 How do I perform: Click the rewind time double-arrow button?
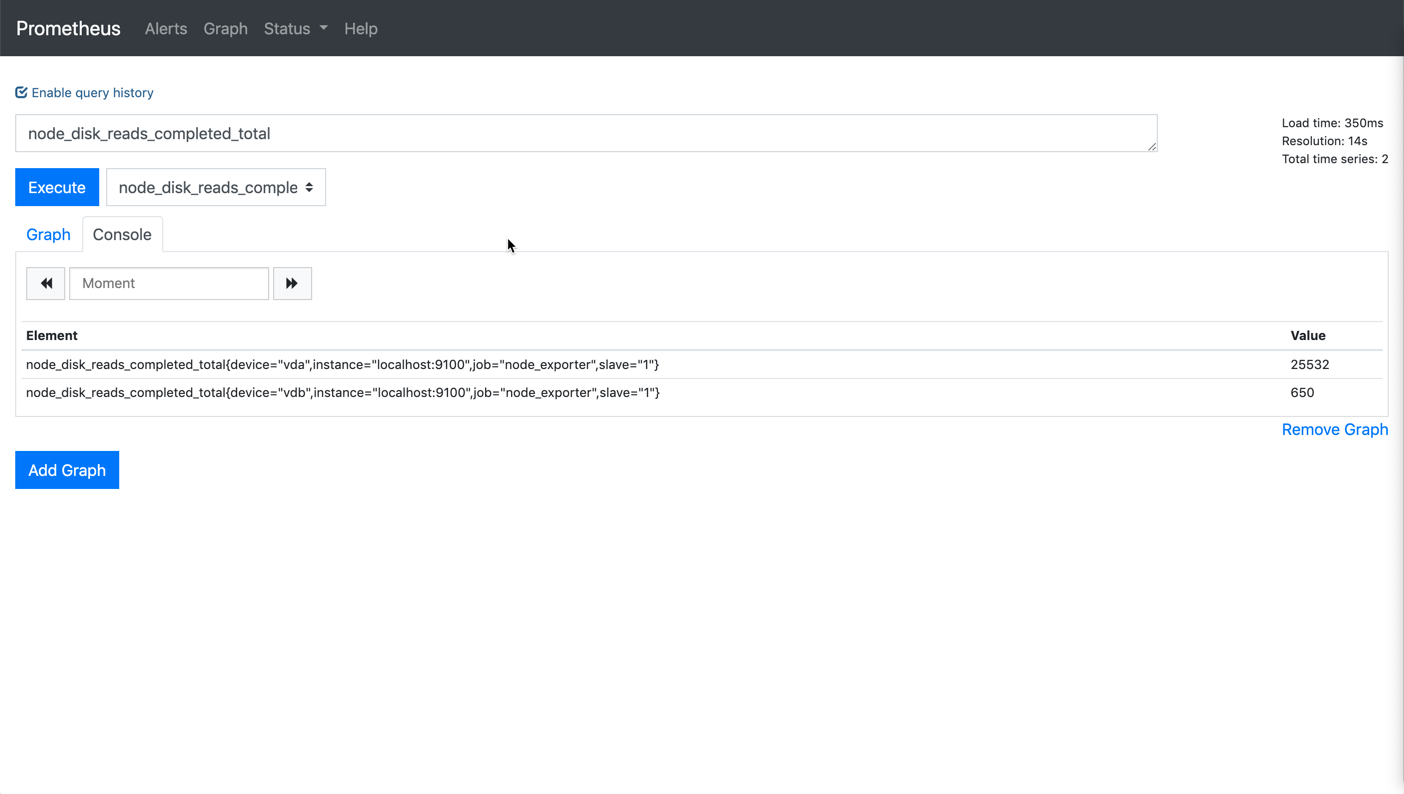46,283
